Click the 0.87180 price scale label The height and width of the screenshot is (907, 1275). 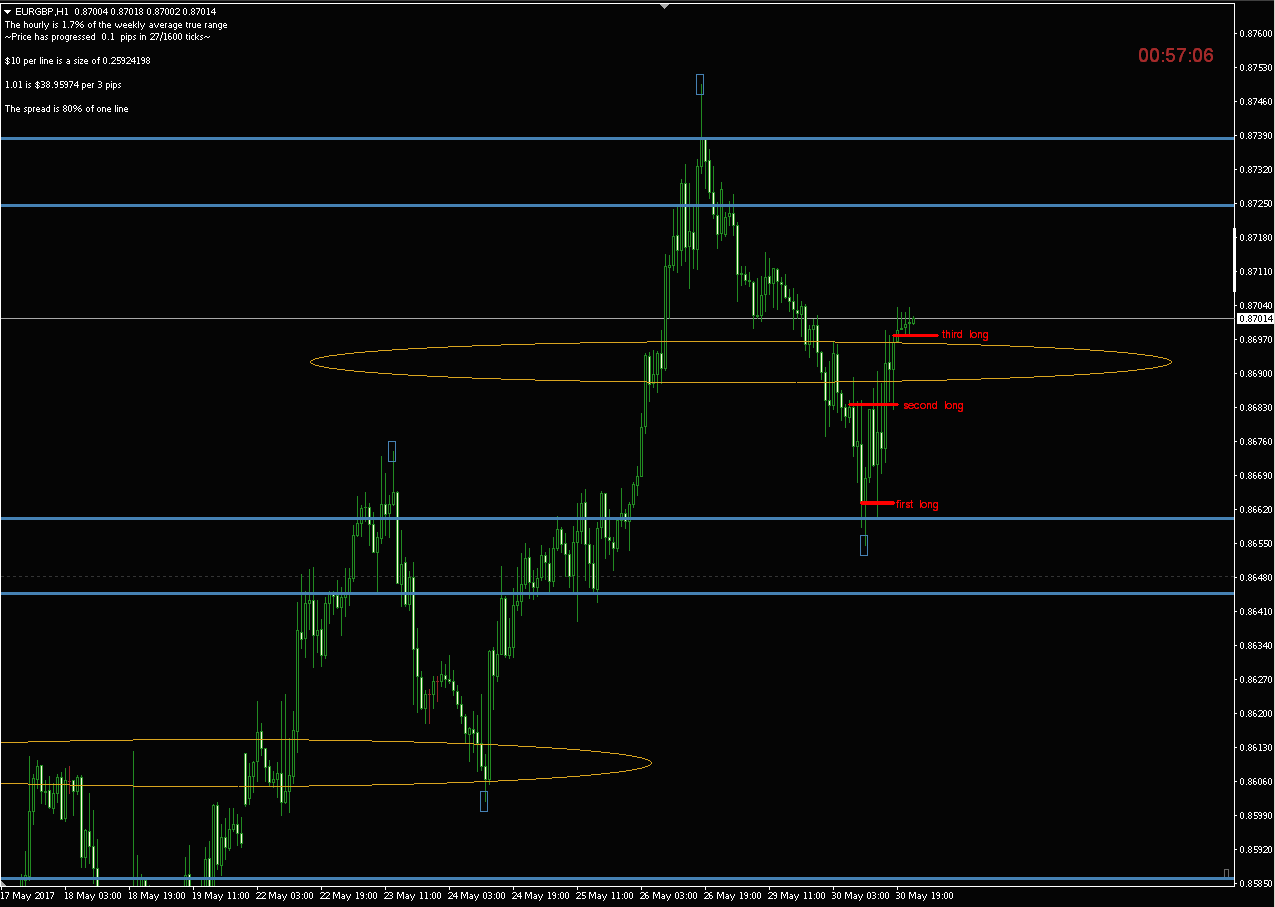tap(1255, 237)
